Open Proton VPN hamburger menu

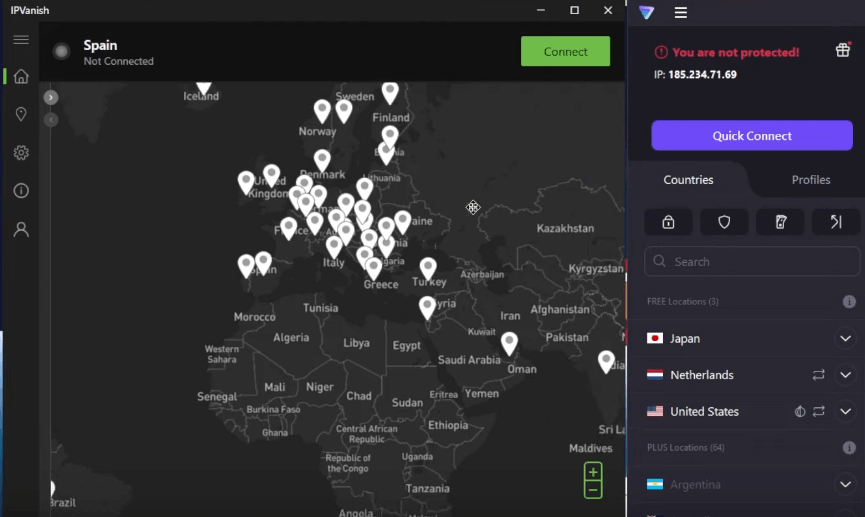(x=681, y=12)
